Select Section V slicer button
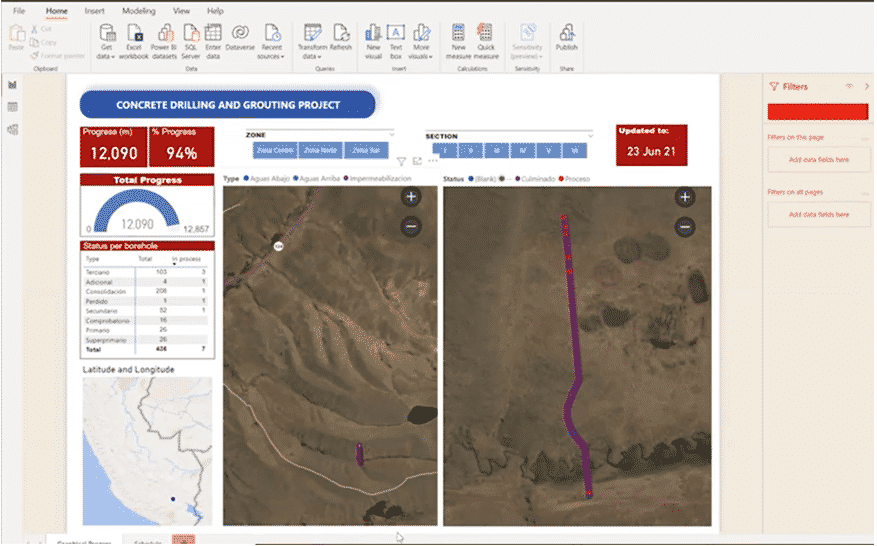This screenshot has width=877, height=546. pos(548,150)
